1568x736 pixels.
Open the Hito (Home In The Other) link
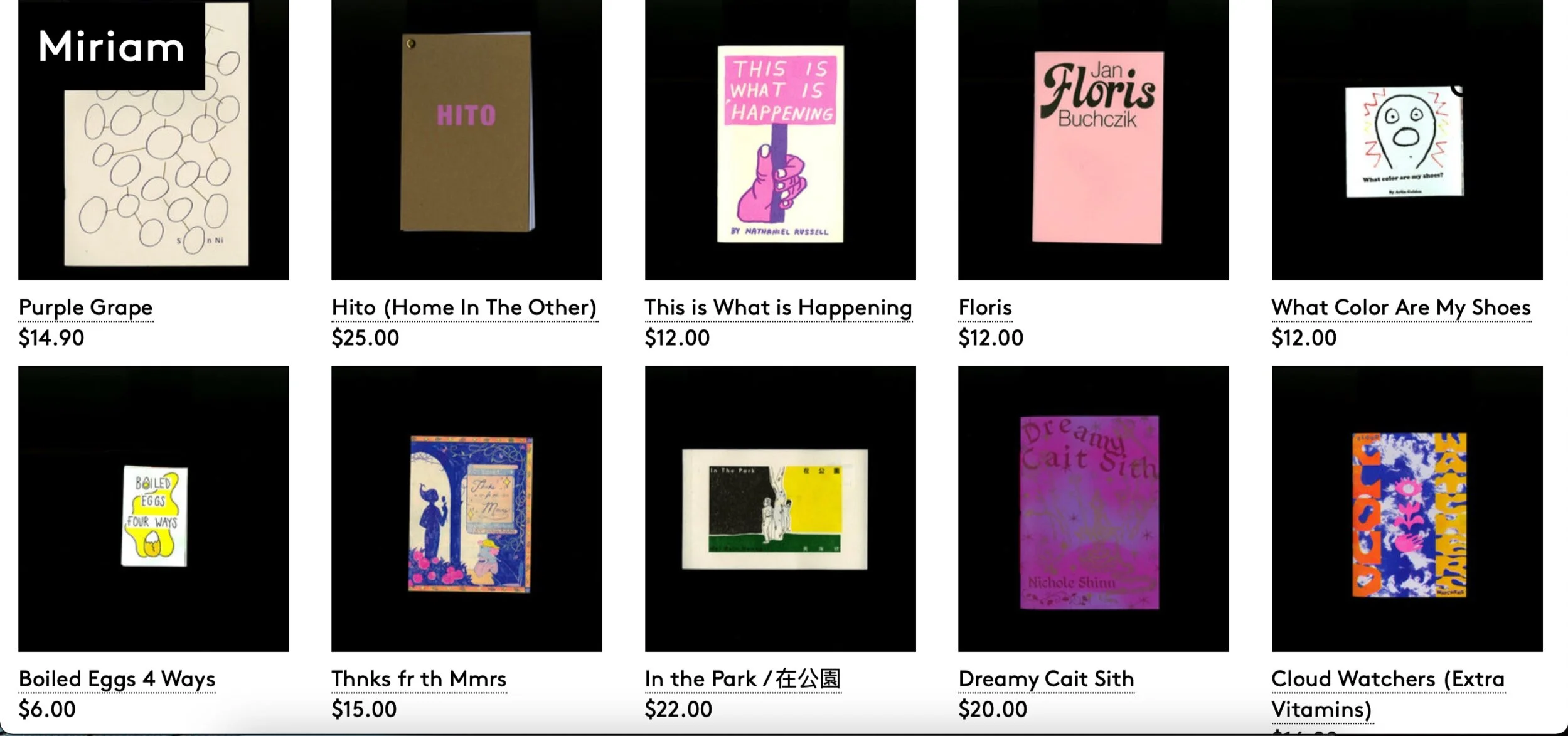(464, 307)
